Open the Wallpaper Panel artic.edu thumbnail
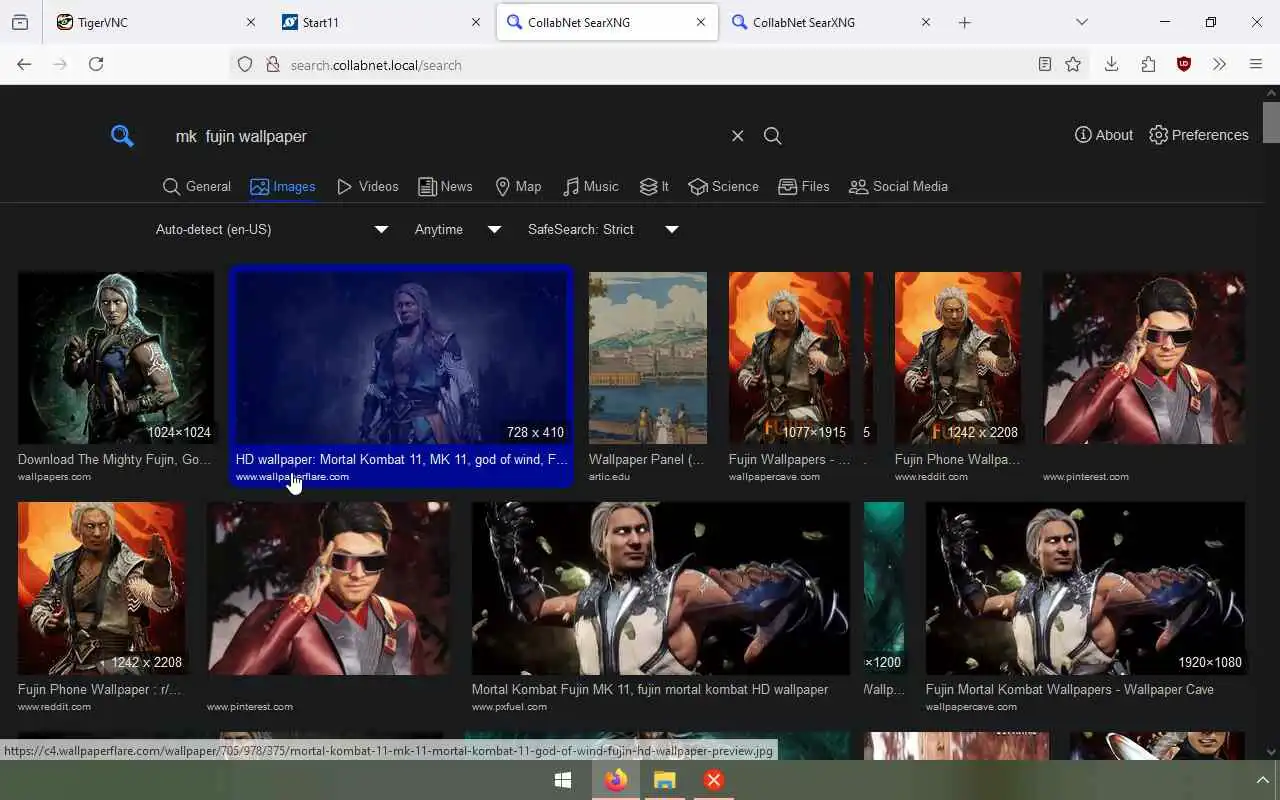The image size is (1280, 800). click(x=648, y=358)
